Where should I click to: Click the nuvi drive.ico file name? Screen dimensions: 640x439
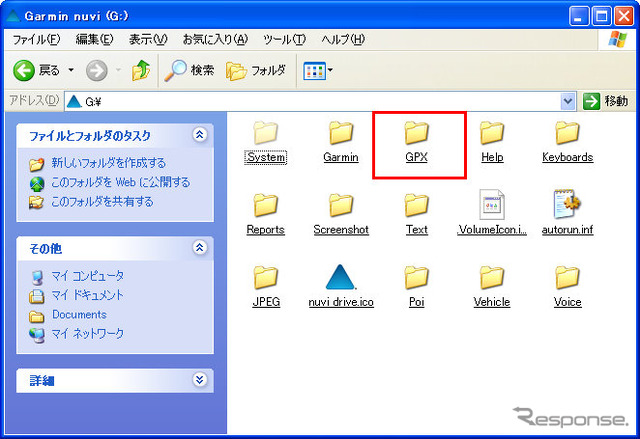click(x=341, y=302)
